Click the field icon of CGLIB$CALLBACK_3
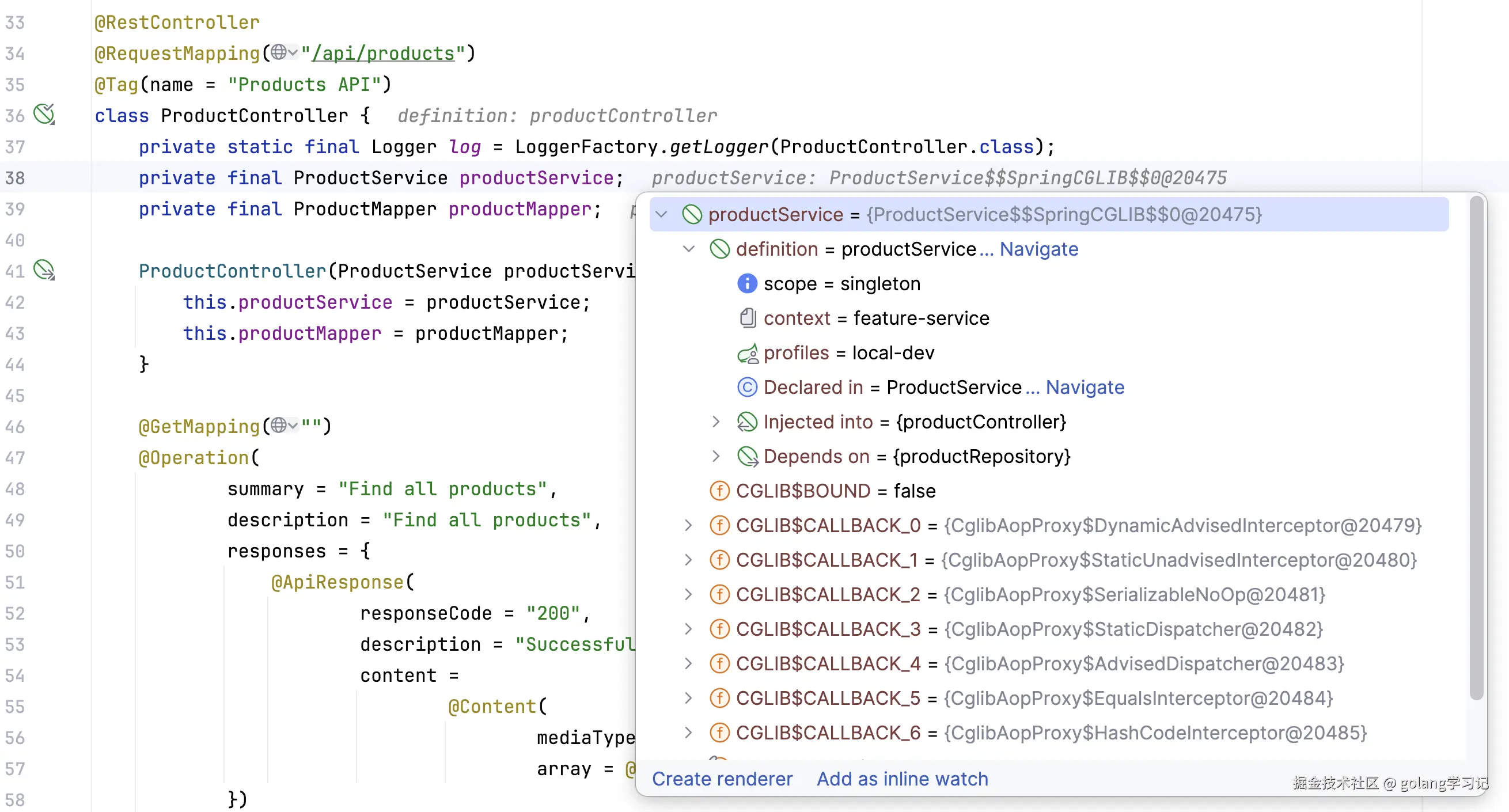 click(x=719, y=629)
